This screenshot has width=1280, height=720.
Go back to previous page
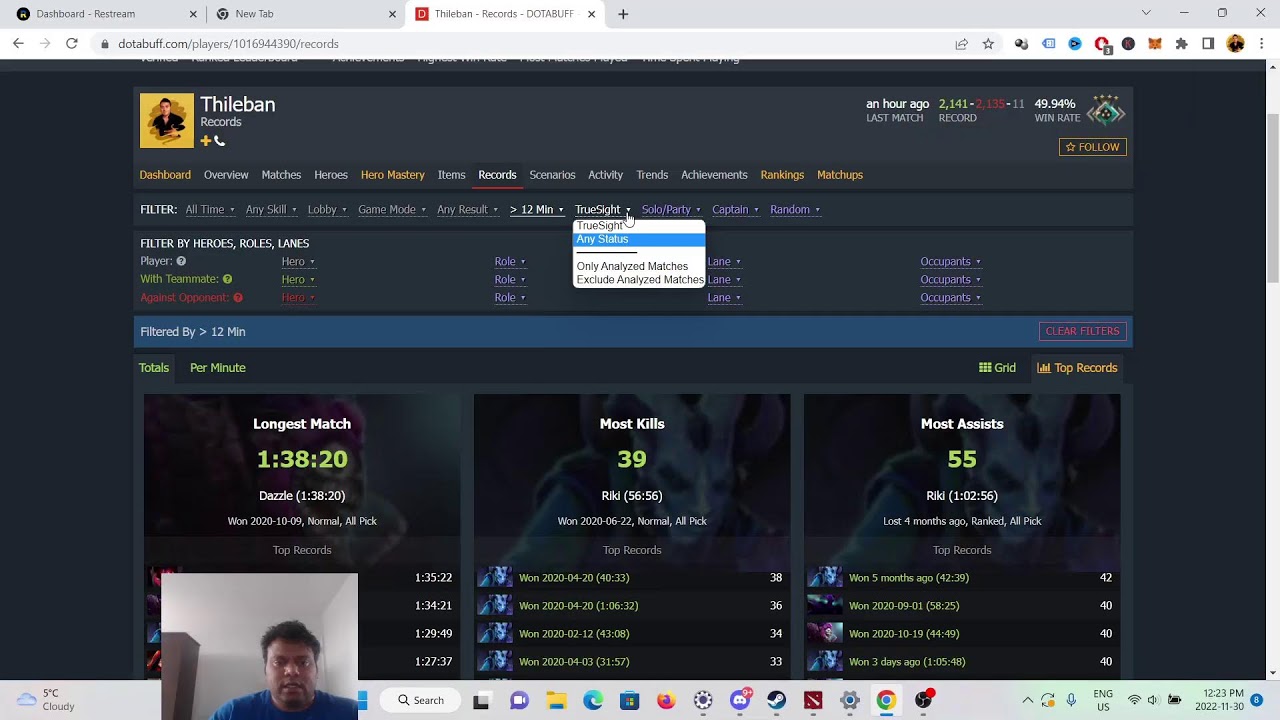pos(18,44)
